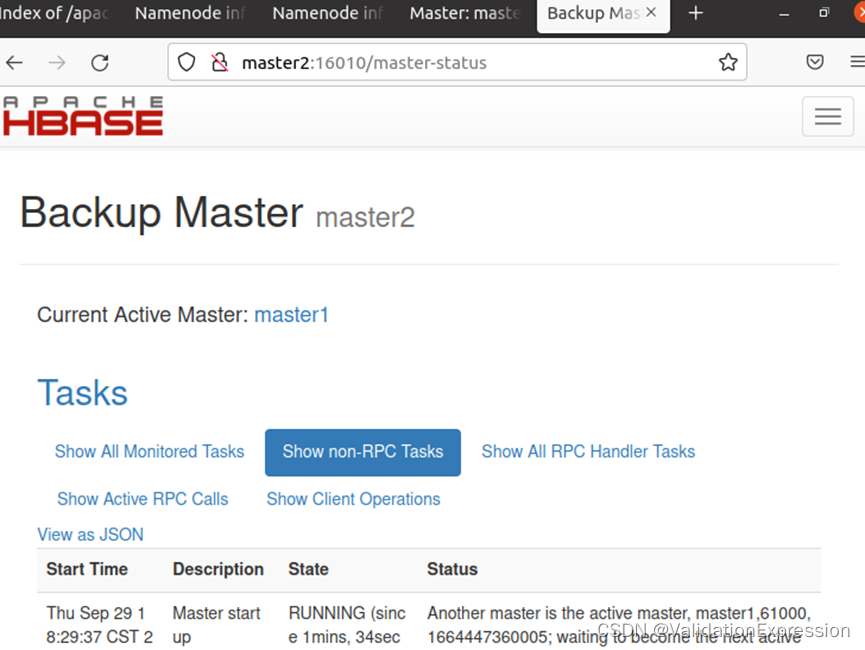Click the Apache HBase logo
The width and height of the screenshot is (865, 650).
[x=83, y=116]
